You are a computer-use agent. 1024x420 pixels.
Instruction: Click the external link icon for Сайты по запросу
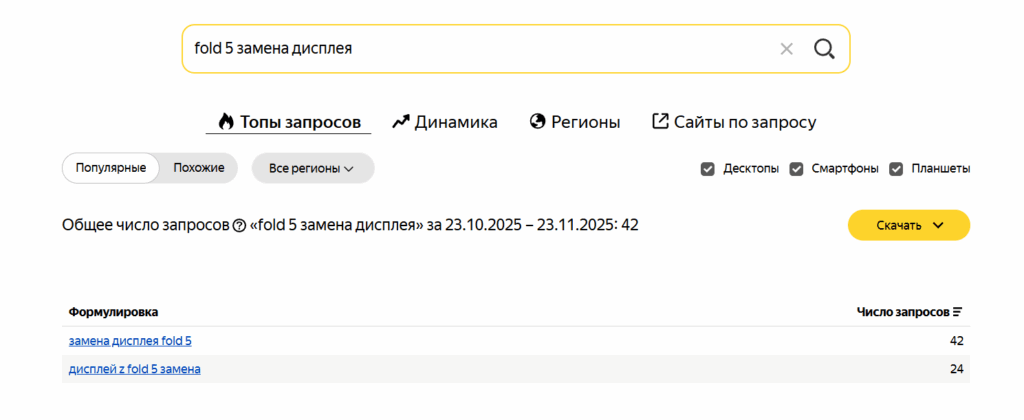click(660, 122)
